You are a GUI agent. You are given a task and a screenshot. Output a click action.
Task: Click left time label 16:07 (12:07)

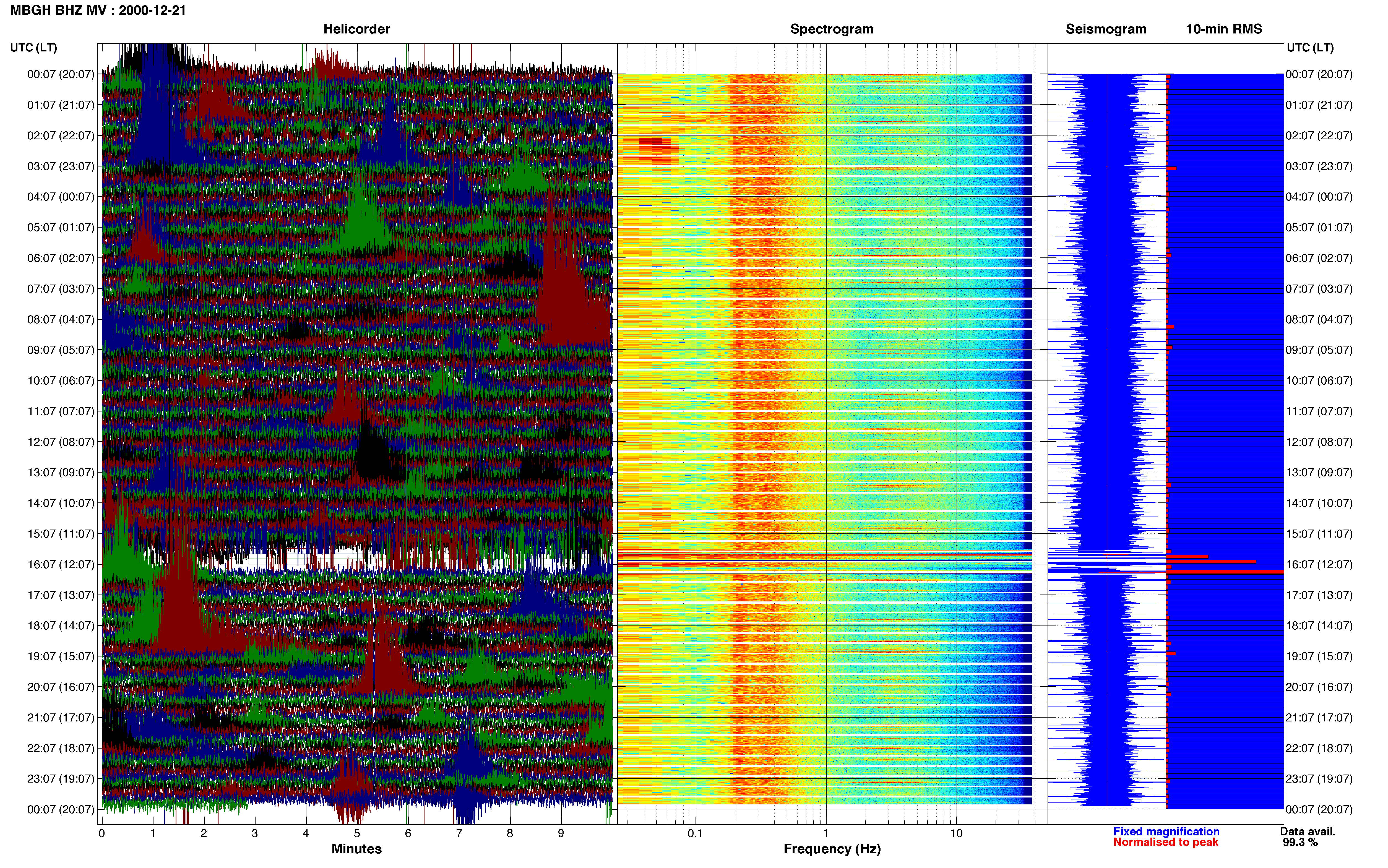point(61,564)
